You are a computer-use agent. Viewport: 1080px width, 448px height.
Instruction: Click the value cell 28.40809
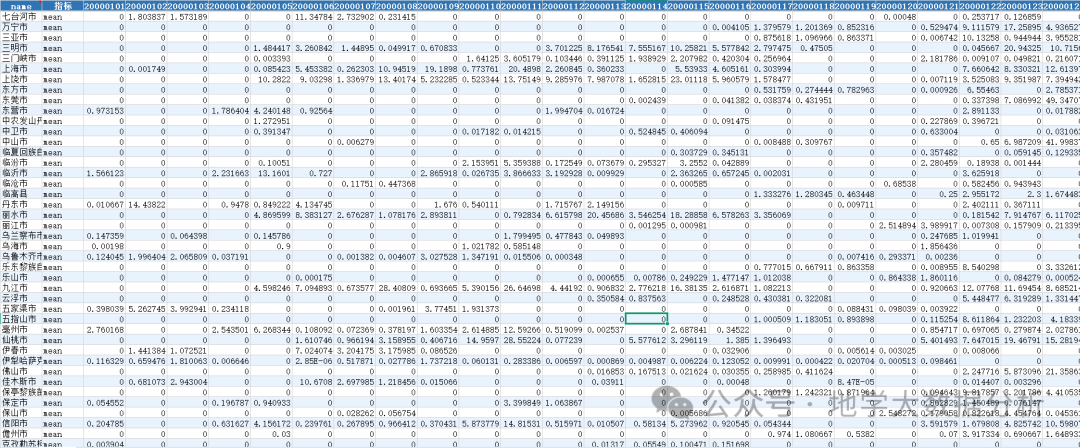[395, 287]
